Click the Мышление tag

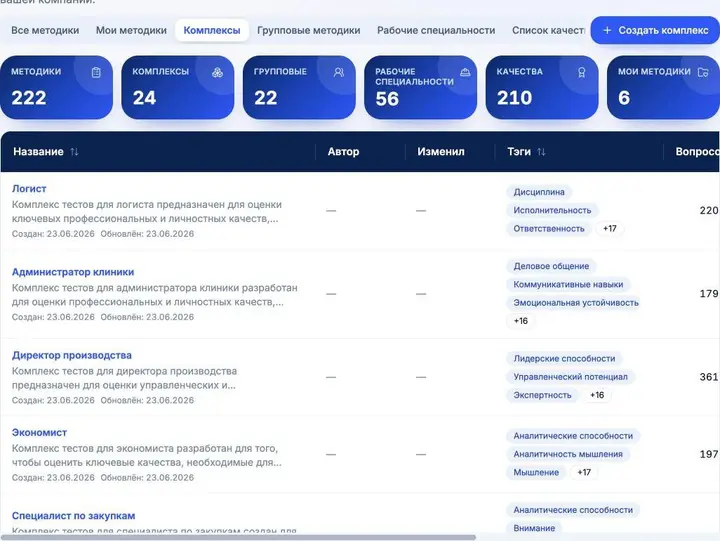(536, 472)
